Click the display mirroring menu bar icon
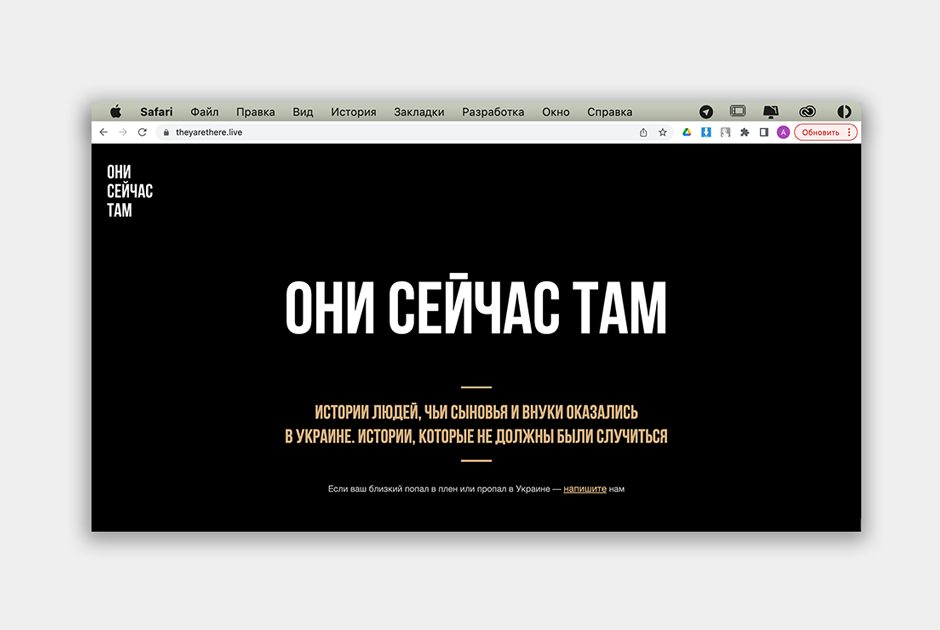The image size is (940, 630). click(771, 111)
